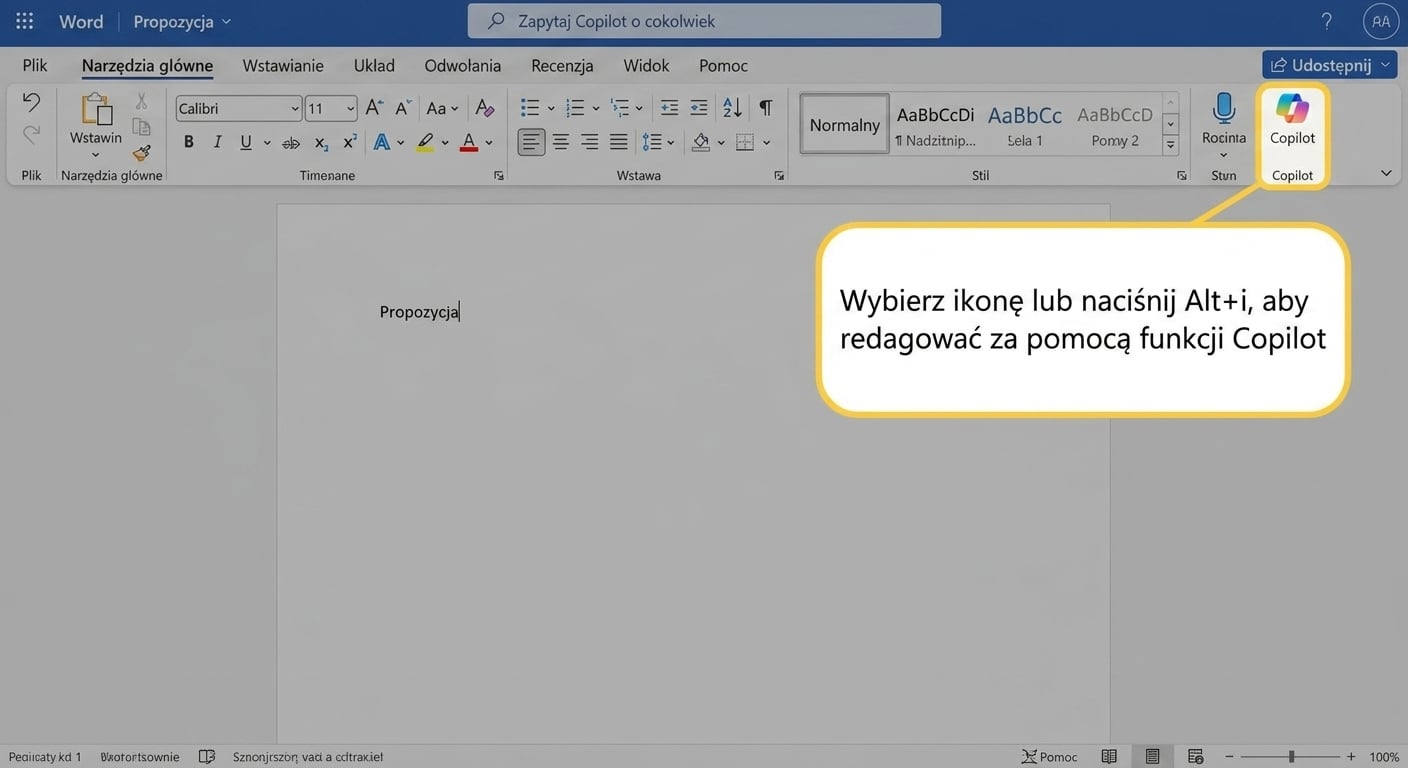The height and width of the screenshot is (768, 1408).
Task: Redo the last action
Action: [32, 133]
